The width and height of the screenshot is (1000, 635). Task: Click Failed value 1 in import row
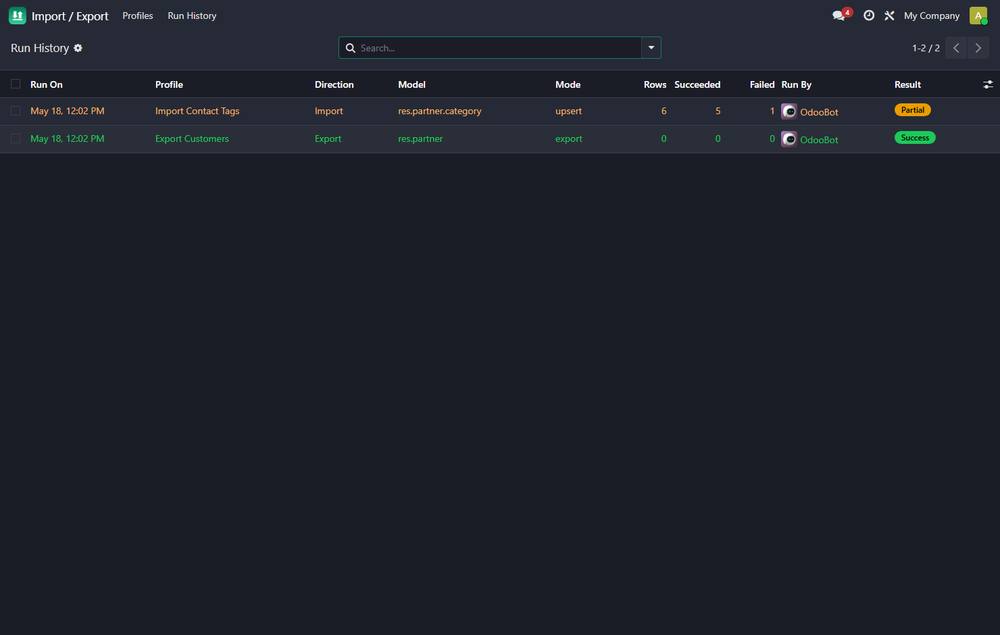[x=772, y=111]
